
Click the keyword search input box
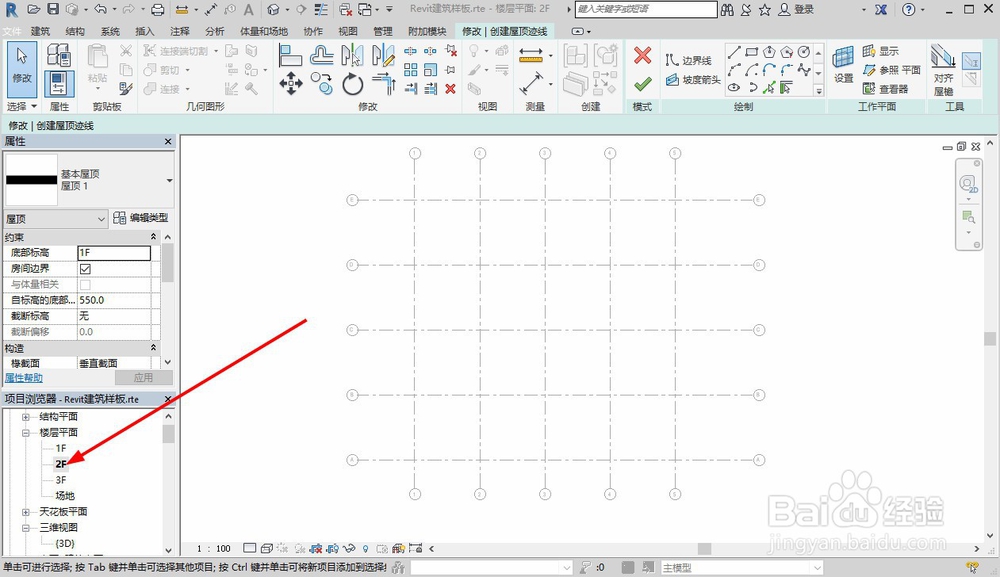click(x=646, y=9)
